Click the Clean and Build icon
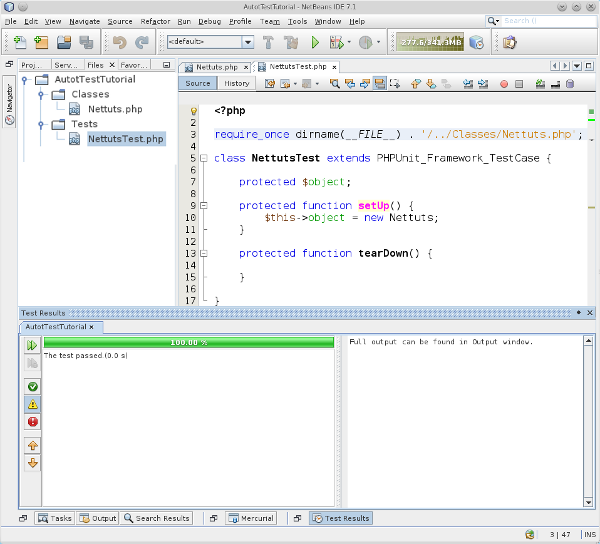 (291, 42)
